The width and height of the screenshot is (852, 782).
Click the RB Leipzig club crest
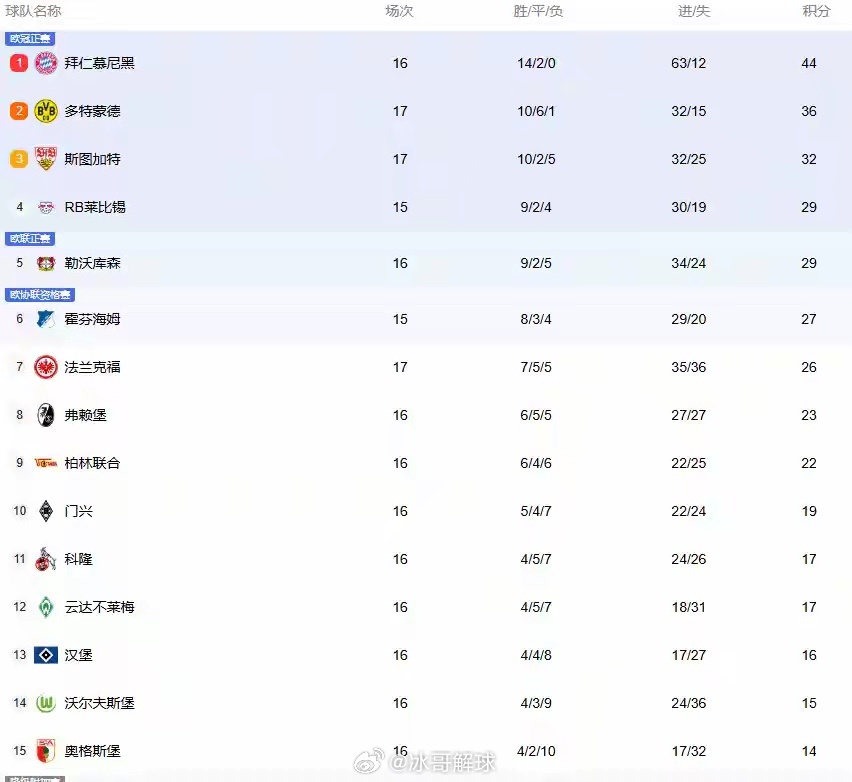pyautogui.click(x=45, y=207)
